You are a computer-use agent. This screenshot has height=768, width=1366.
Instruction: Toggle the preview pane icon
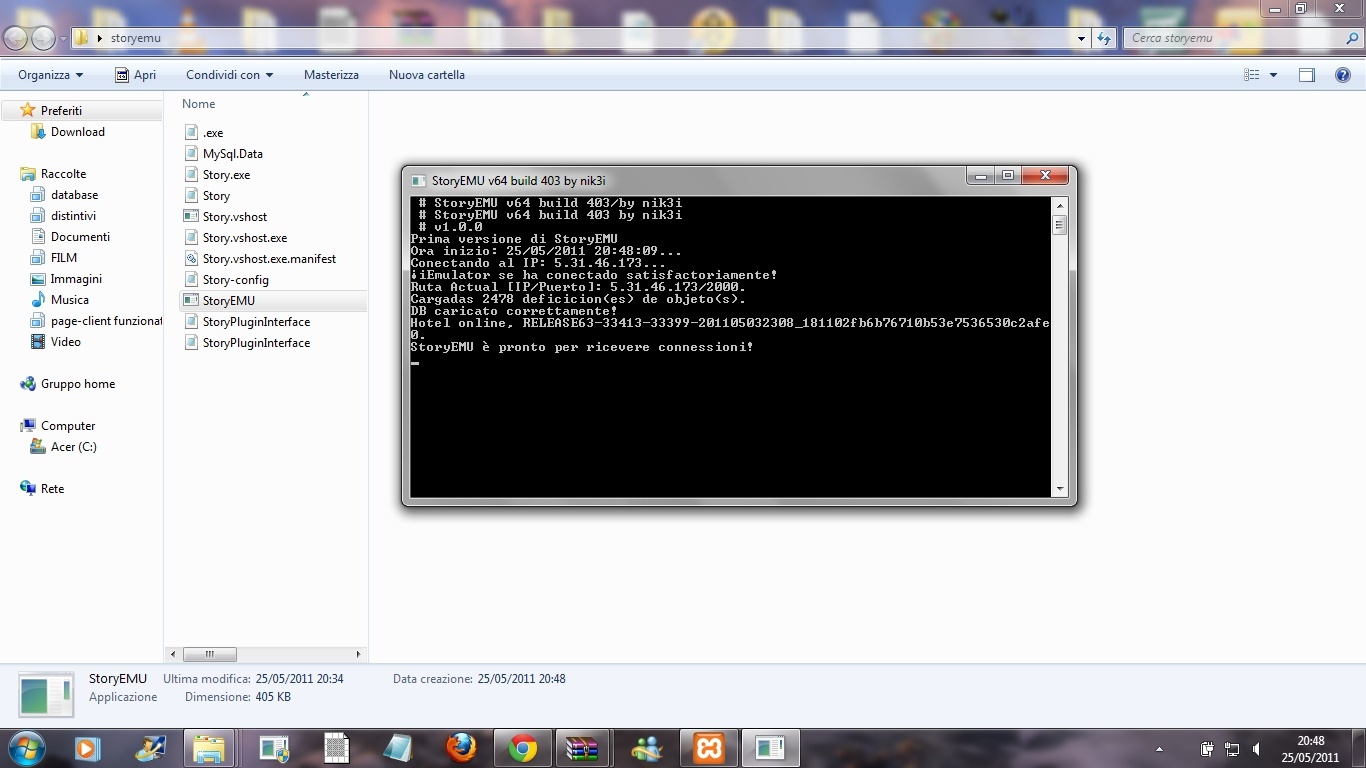click(1306, 75)
